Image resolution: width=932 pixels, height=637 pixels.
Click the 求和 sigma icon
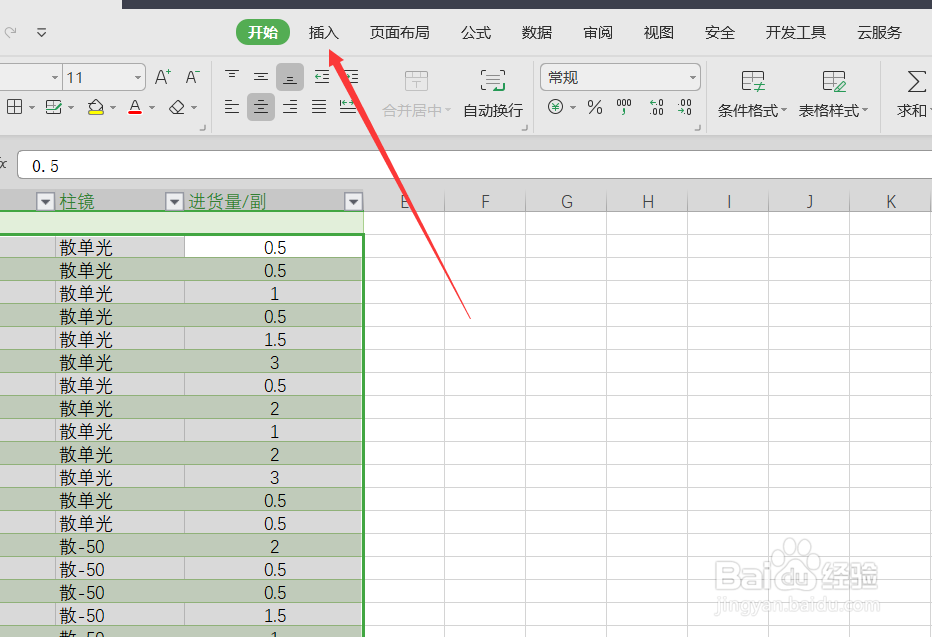(x=916, y=81)
